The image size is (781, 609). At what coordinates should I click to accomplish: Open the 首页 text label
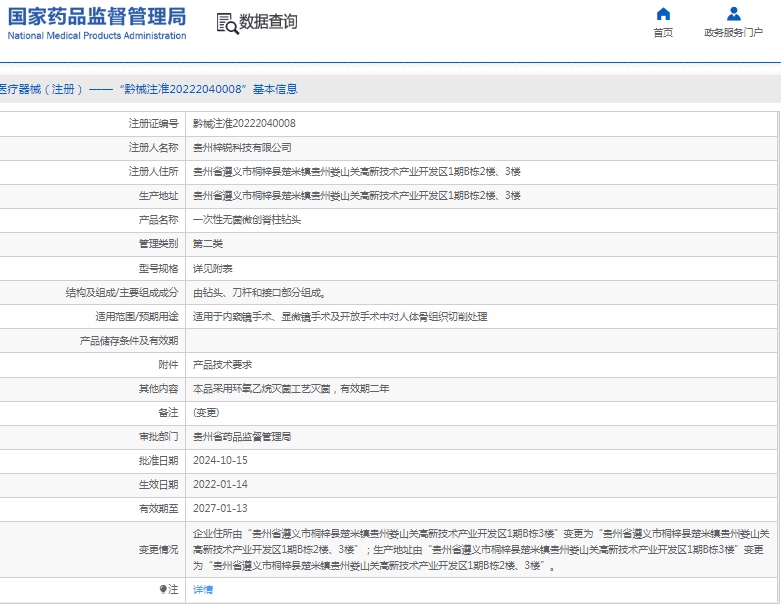pos(663,33)
